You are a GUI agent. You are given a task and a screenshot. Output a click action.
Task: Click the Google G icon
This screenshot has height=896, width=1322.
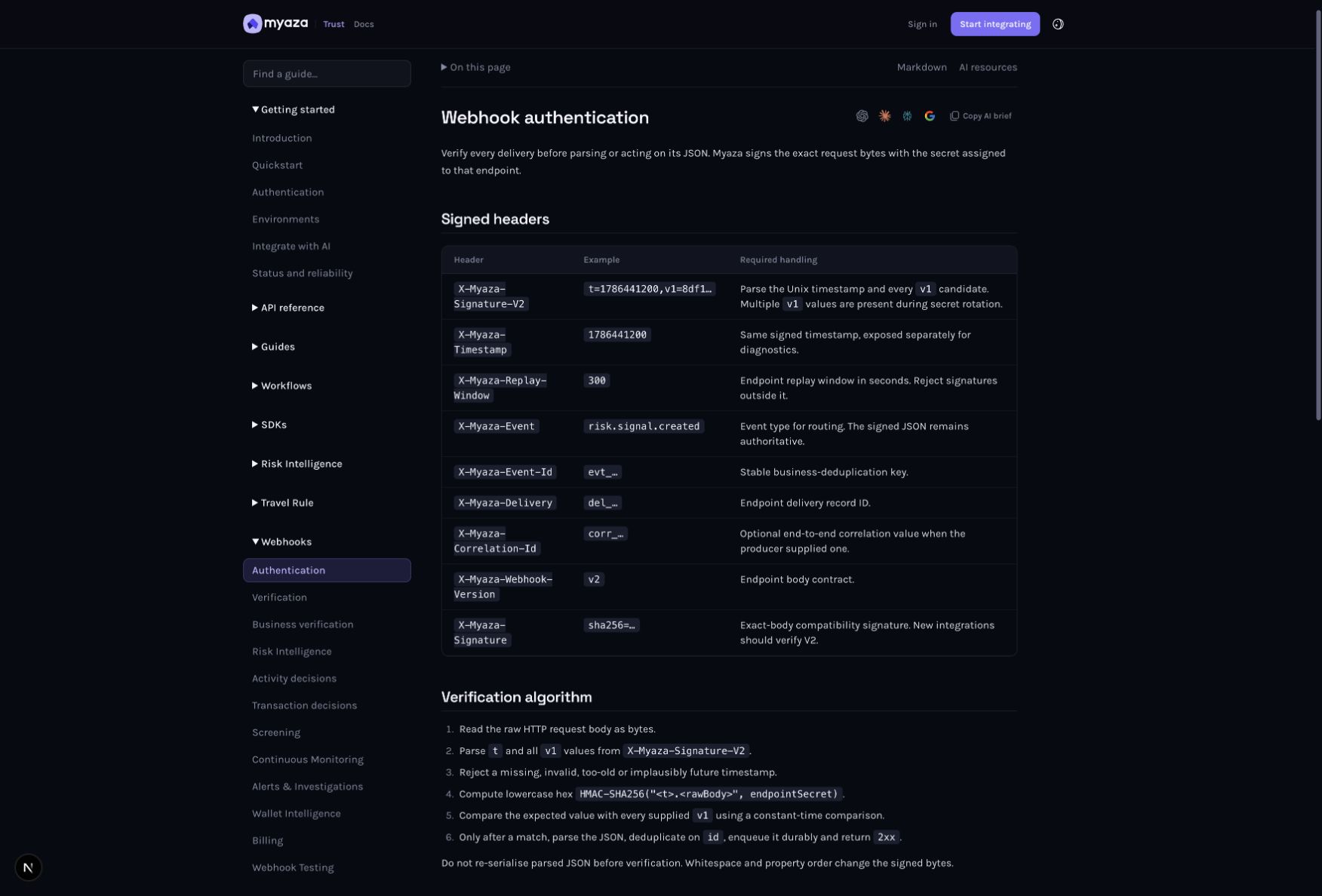930,116
